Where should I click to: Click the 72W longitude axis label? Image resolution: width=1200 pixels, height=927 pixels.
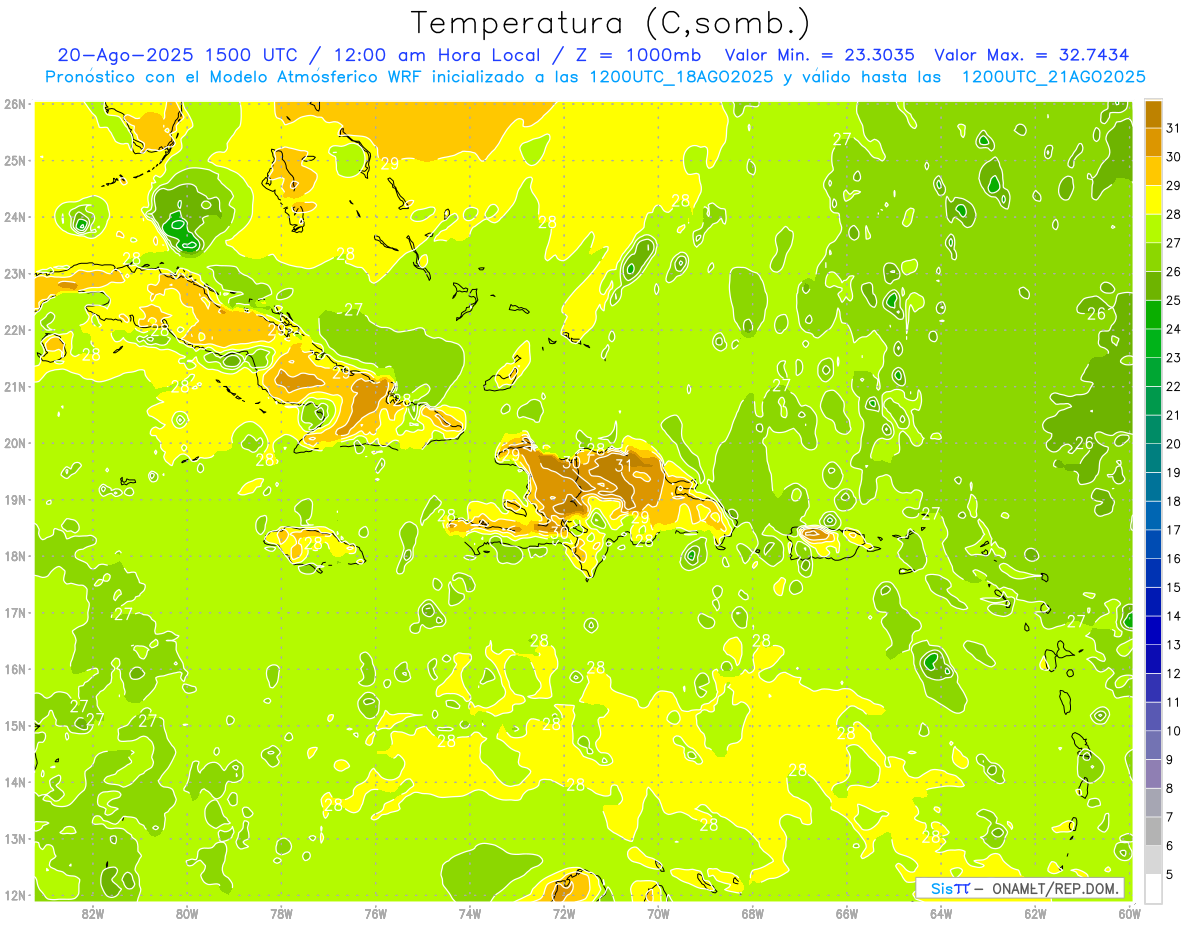tap(564, 913)
